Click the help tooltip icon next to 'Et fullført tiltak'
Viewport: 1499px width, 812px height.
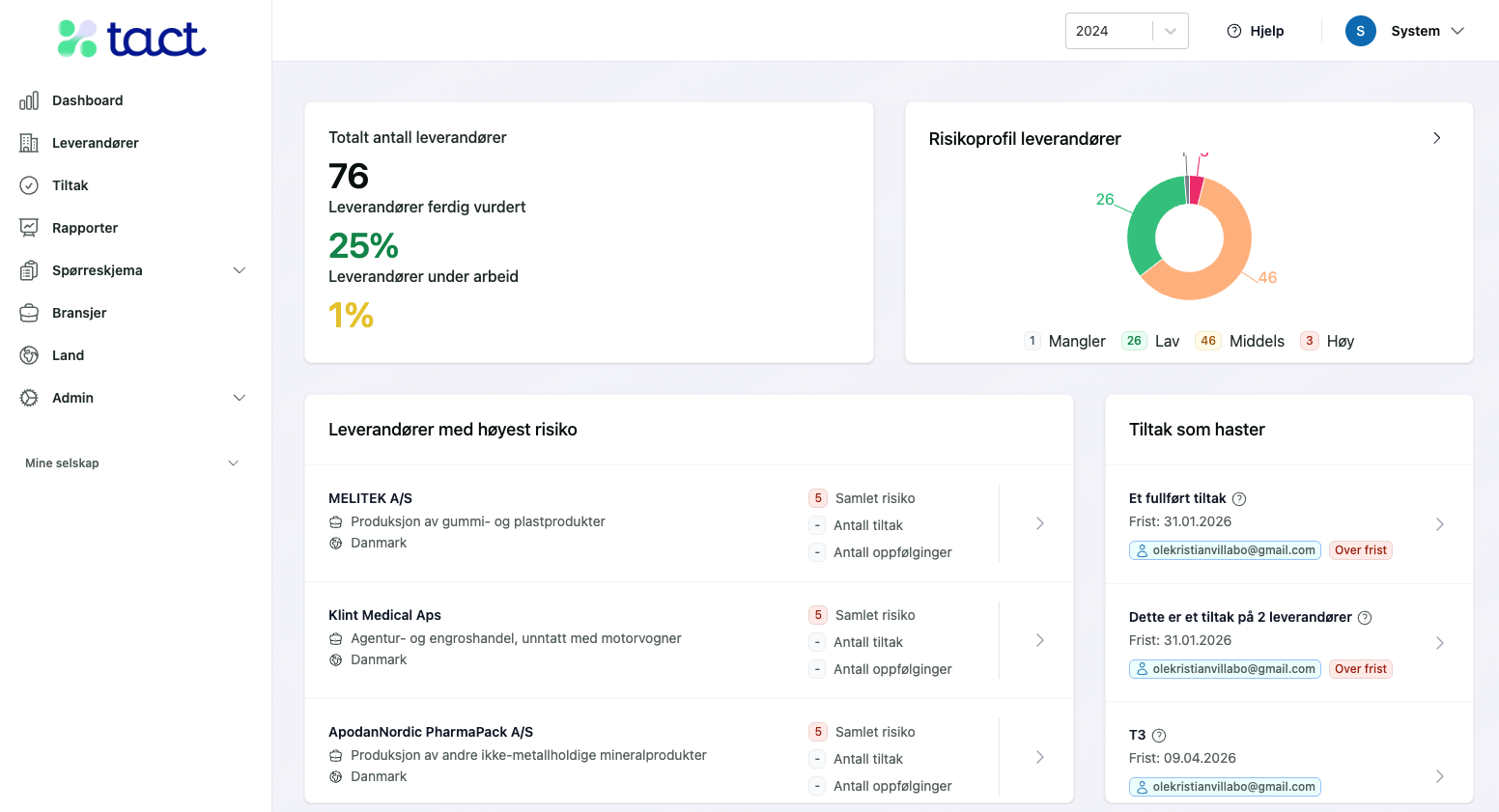1239,498
